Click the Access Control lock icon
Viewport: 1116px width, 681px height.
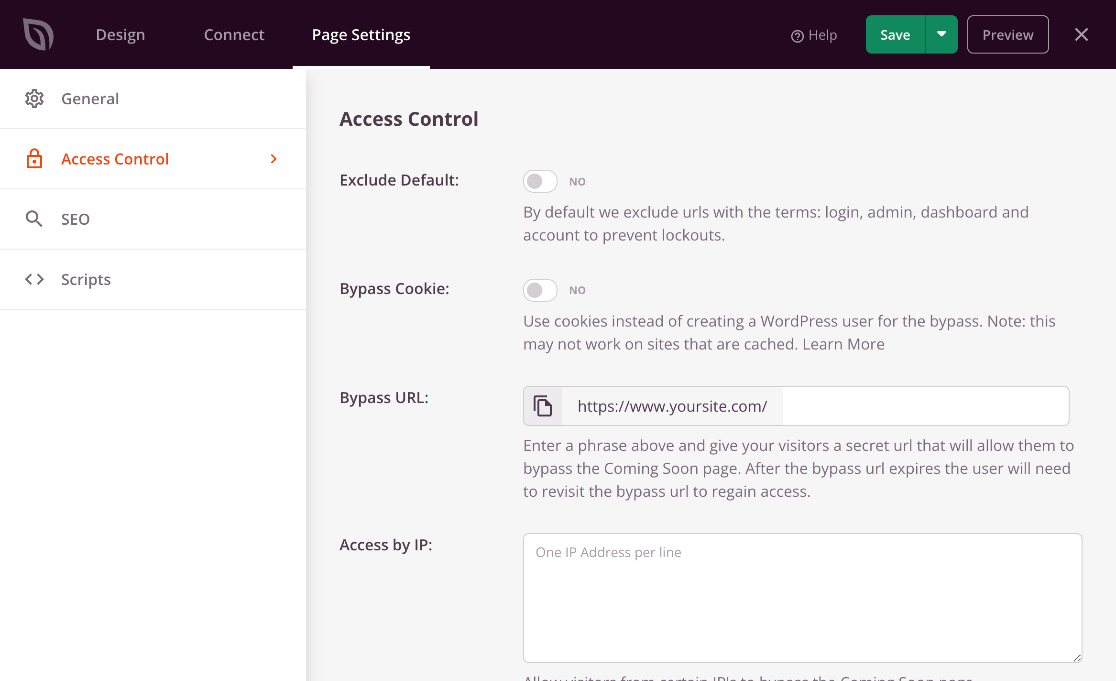[x=33, y=158]
